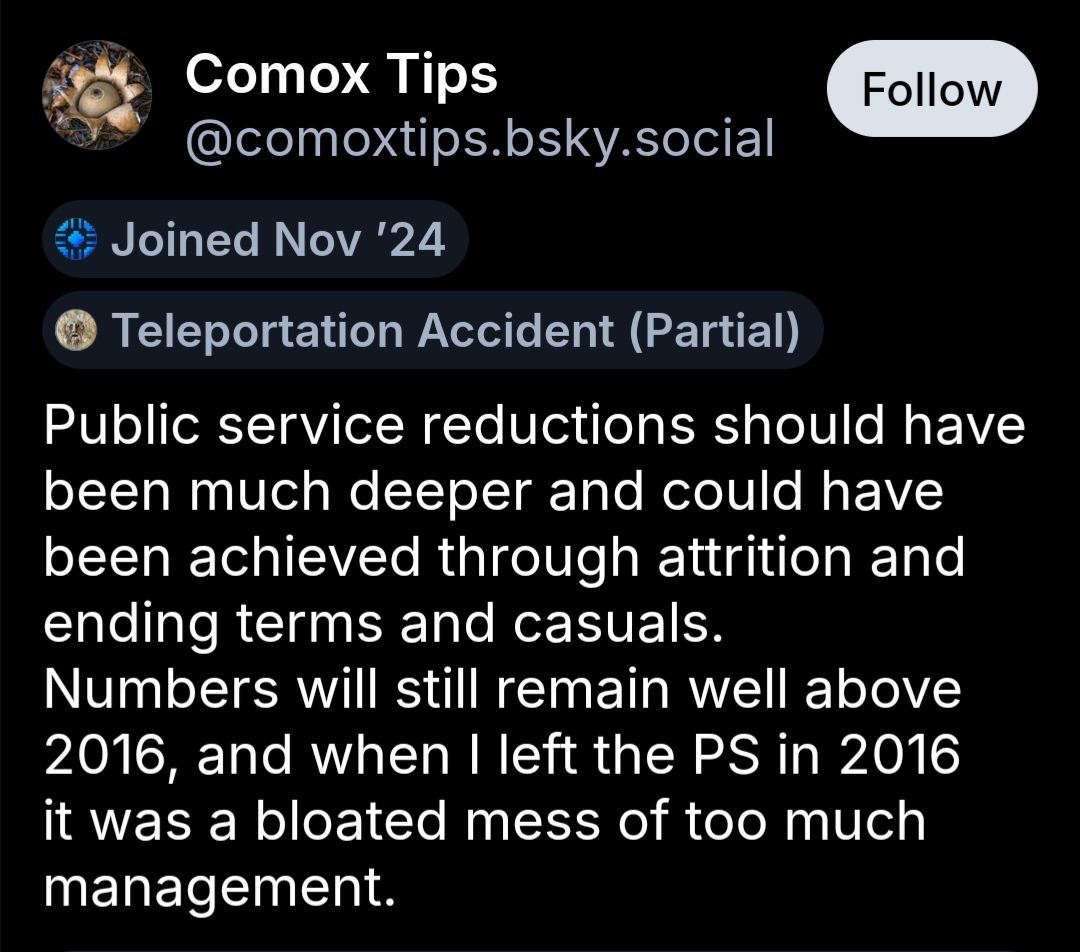1080x952 pixels.
Task: Open the Comox Tips profile avatar
Action: coord(97,98)
